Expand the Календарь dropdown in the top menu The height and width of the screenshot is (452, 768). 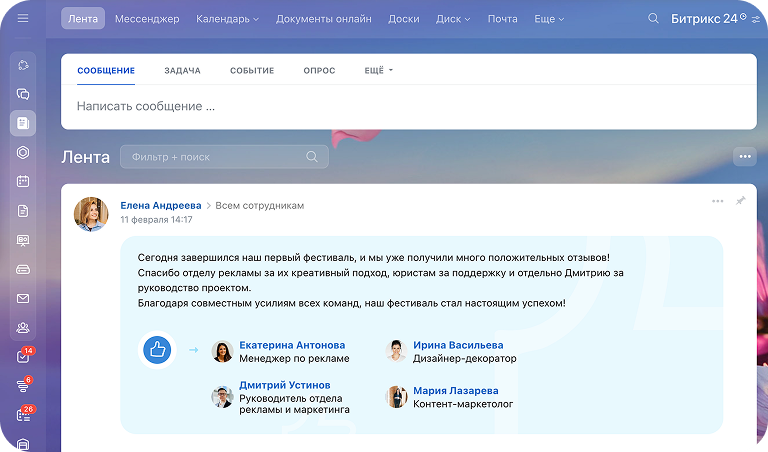pos(227,19)
